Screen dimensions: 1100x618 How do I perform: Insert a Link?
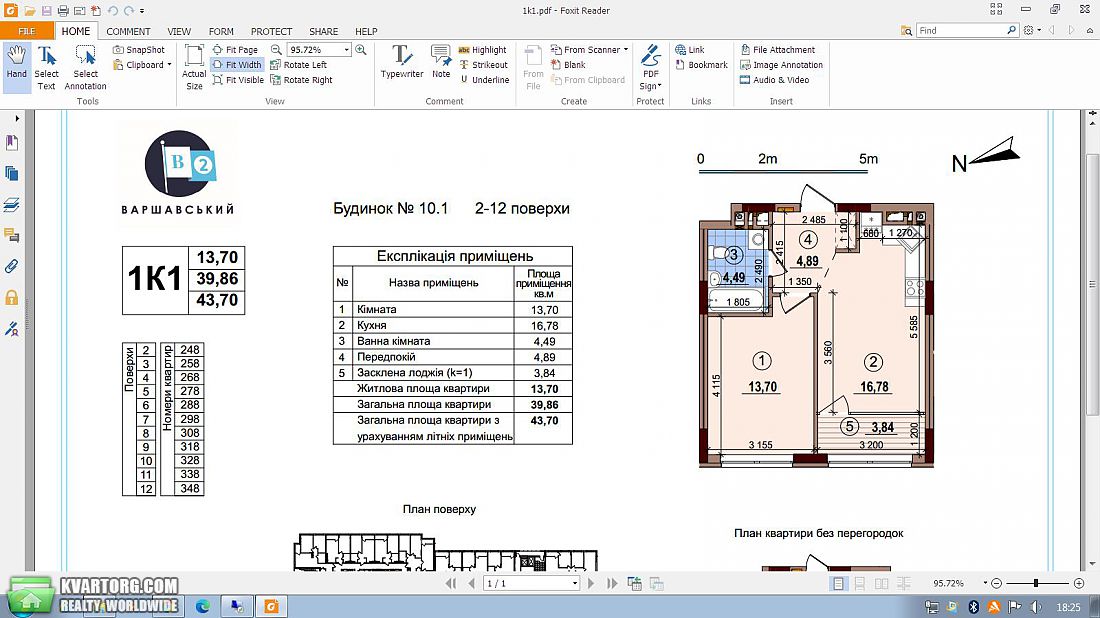pyautogui.click(x=690, y=50)
